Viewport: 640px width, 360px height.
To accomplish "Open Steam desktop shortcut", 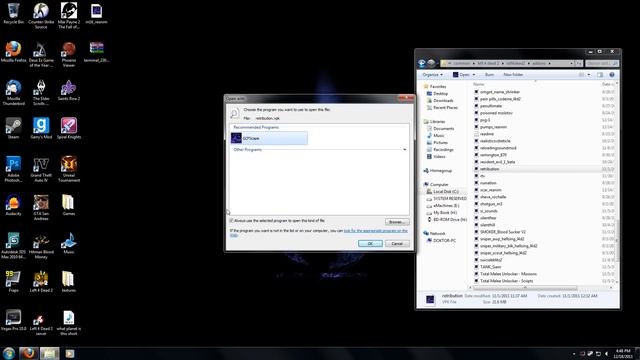I will pos(13,128).
